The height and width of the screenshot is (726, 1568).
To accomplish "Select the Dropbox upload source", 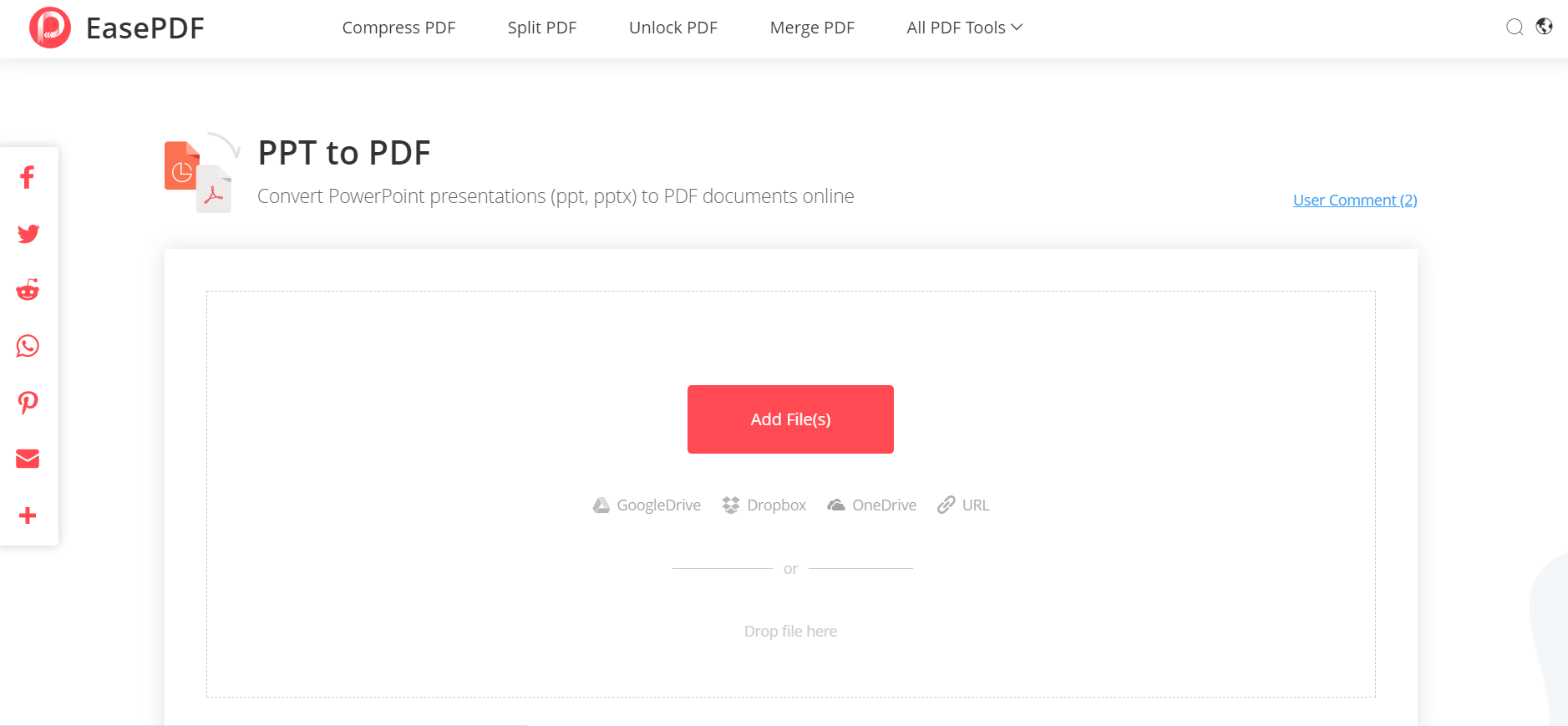I will [763, 505].
